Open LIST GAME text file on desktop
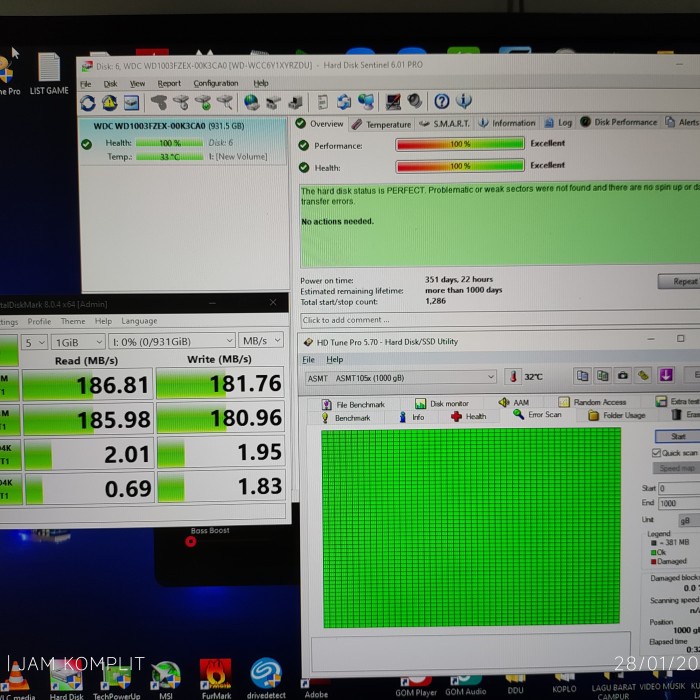The width and height of the screenshot is (700, 700). [x=49, y=73]
